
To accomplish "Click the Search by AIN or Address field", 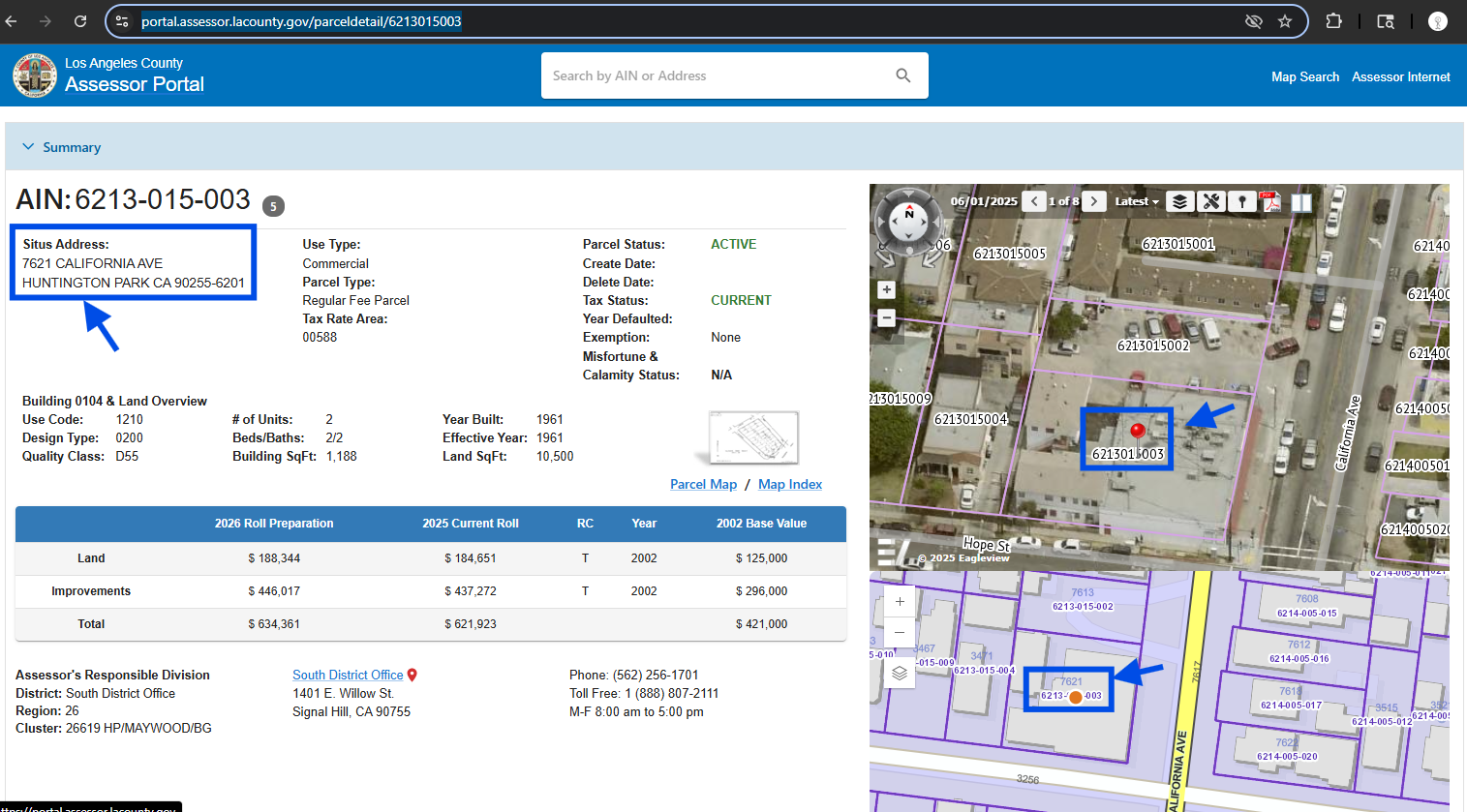I will 717,75.
